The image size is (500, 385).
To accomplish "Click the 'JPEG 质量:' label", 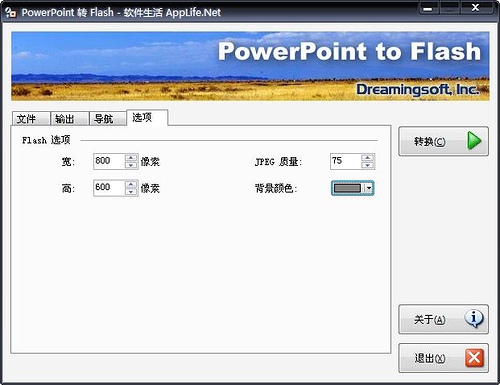I will 278,162.
